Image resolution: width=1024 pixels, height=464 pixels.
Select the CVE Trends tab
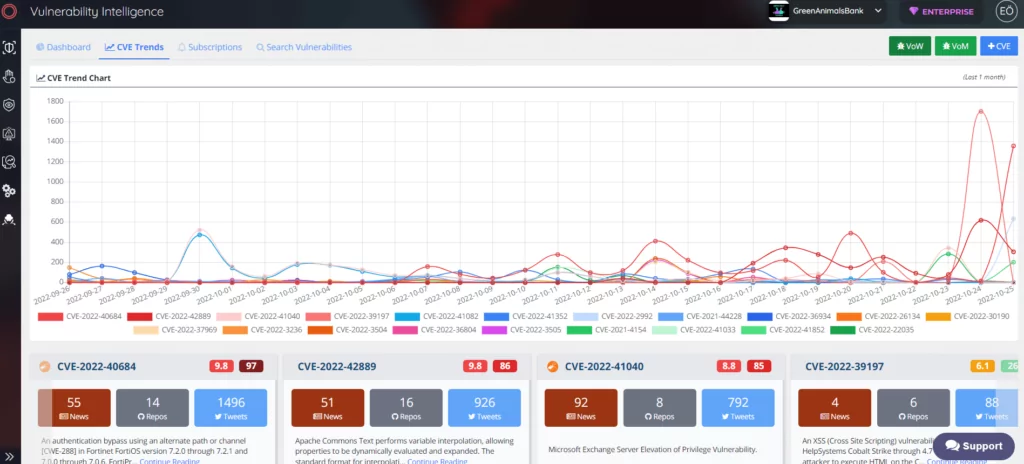tap(134, 47)
